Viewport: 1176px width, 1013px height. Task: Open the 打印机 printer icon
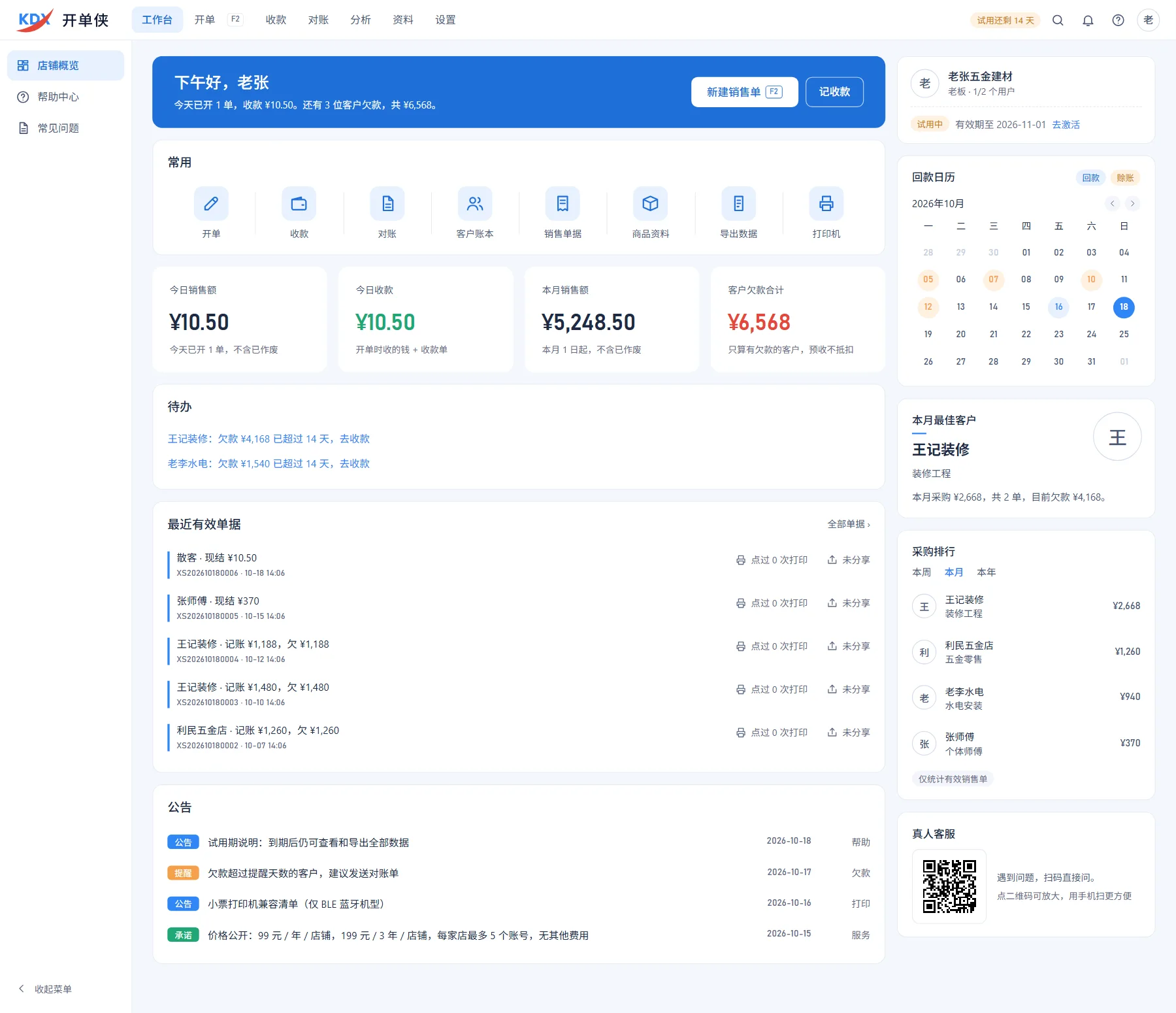pos(826,204)
